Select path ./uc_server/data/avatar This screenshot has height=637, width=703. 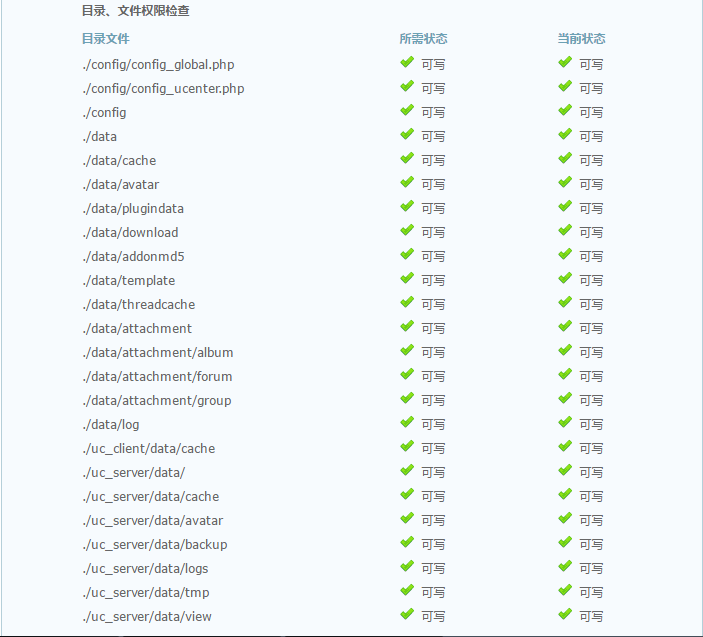152,520
